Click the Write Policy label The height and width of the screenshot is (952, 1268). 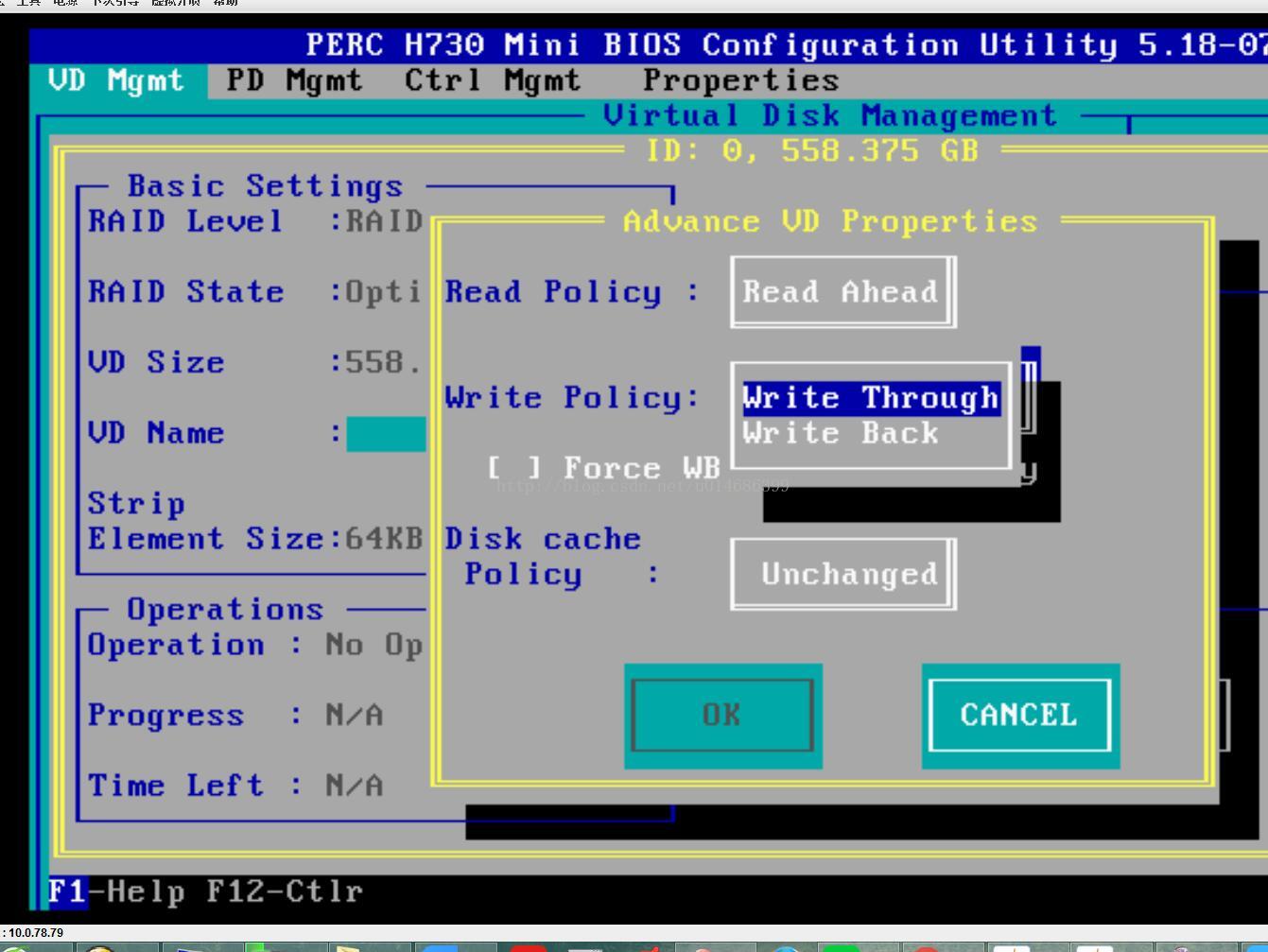pos(572,398)
